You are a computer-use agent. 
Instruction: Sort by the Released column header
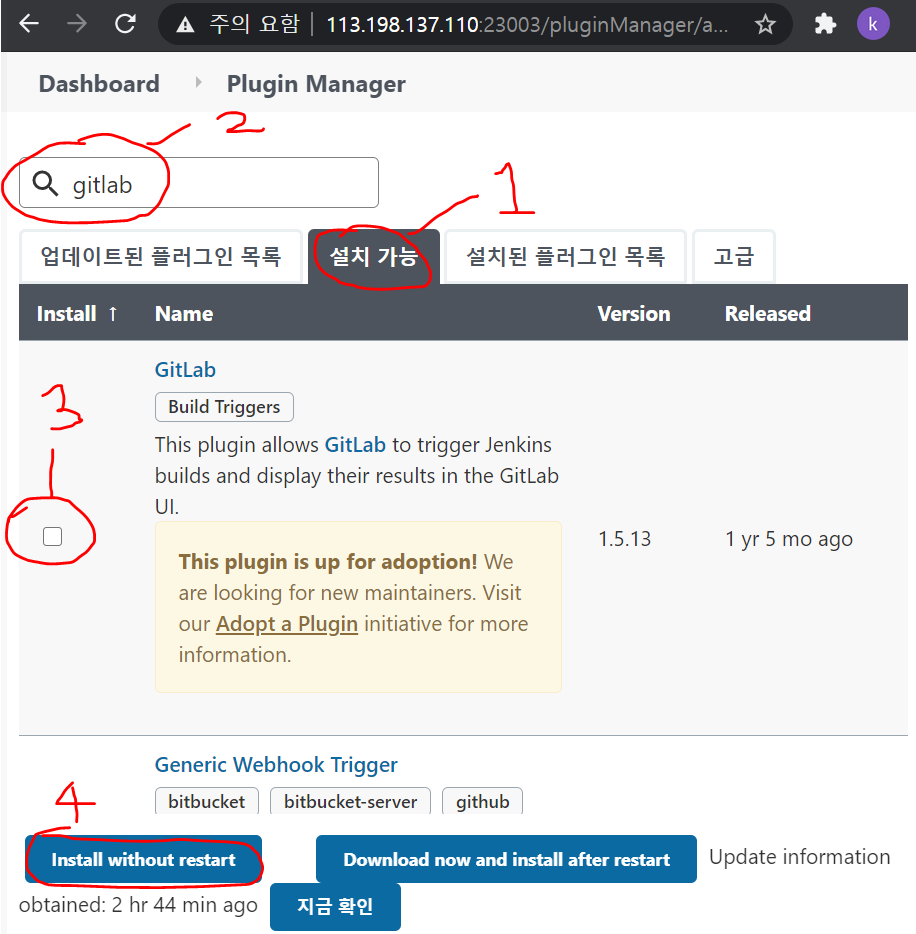click(x=768, y=313)
